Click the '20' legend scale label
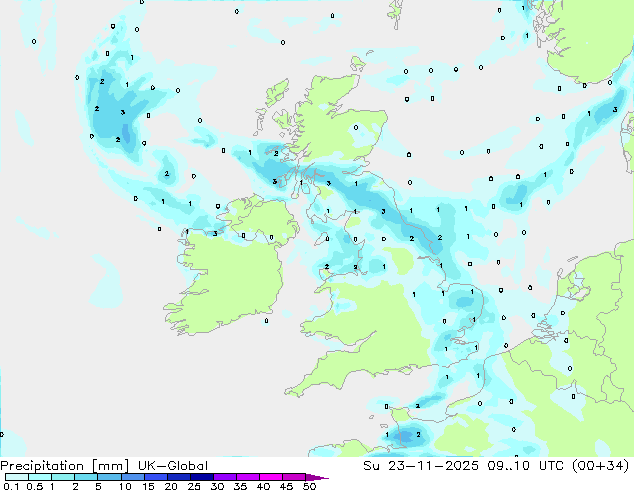 [171, 486]
